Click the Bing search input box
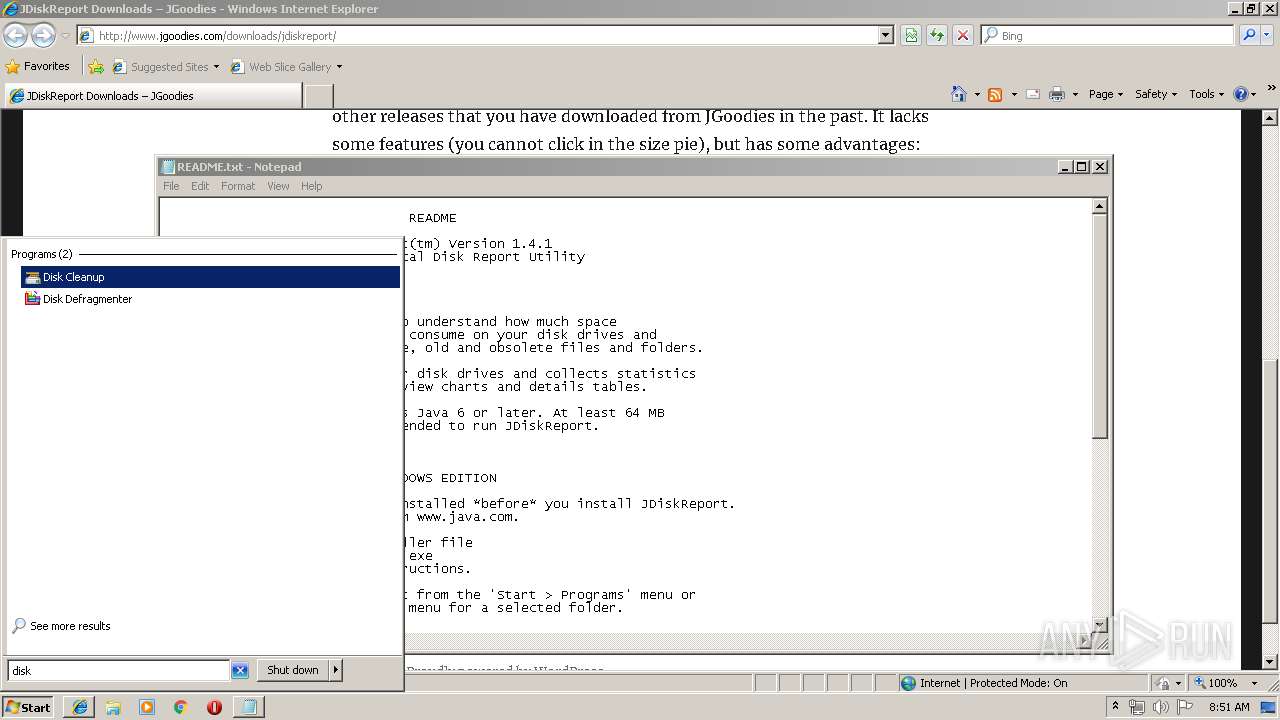This screenshot has width=1280, height=720. [x=1108, y=35]
